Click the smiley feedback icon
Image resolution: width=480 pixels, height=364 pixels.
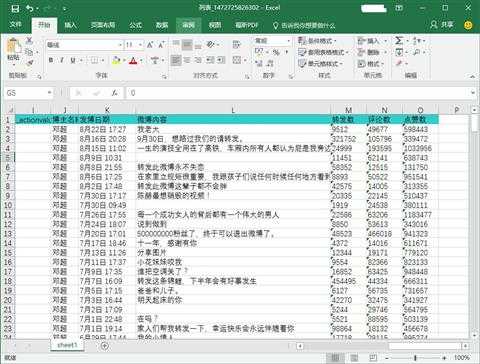coord(468,25)
